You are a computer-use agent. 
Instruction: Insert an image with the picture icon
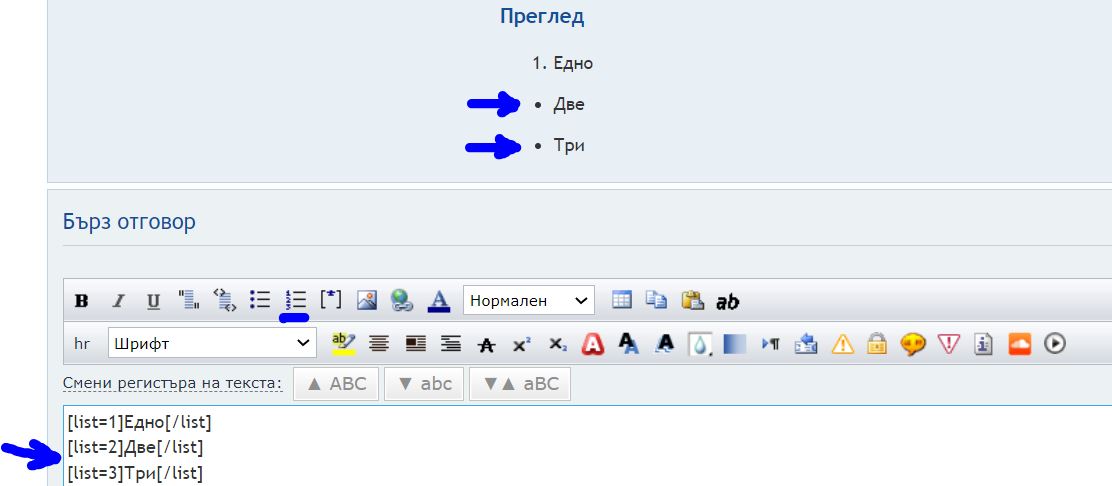point(367,300)
